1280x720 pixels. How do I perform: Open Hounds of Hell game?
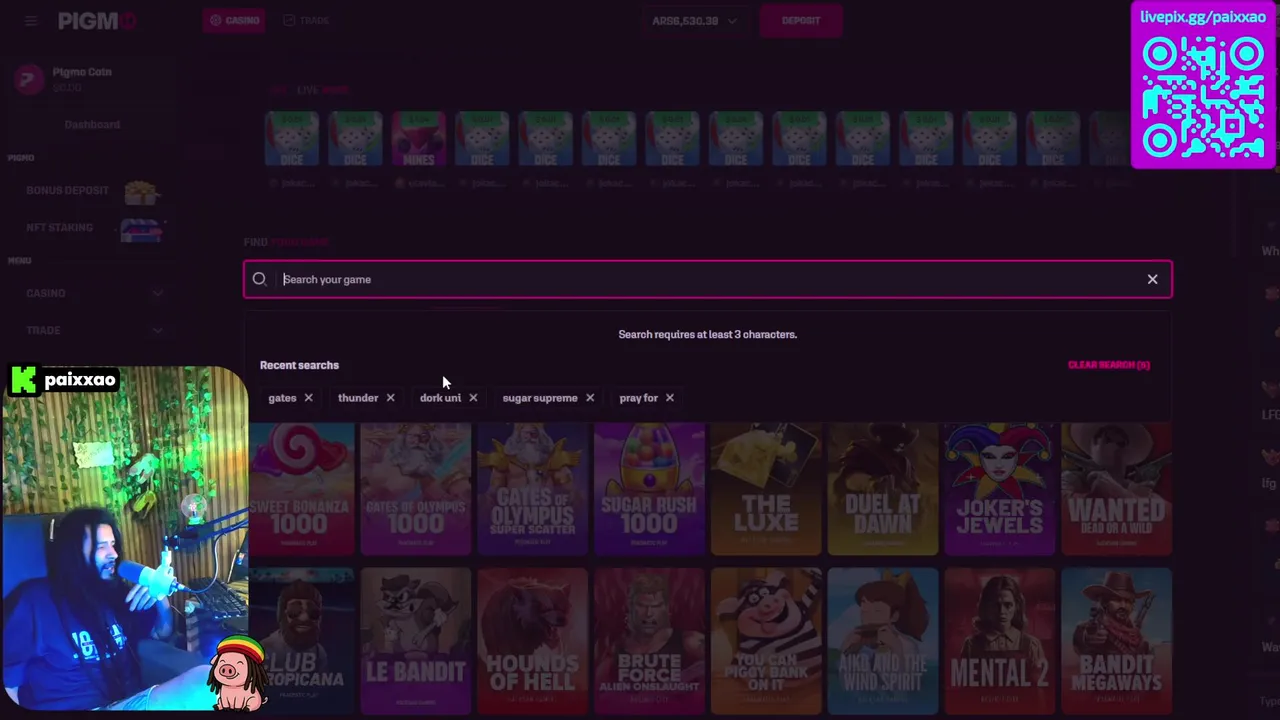click(532, 642)
